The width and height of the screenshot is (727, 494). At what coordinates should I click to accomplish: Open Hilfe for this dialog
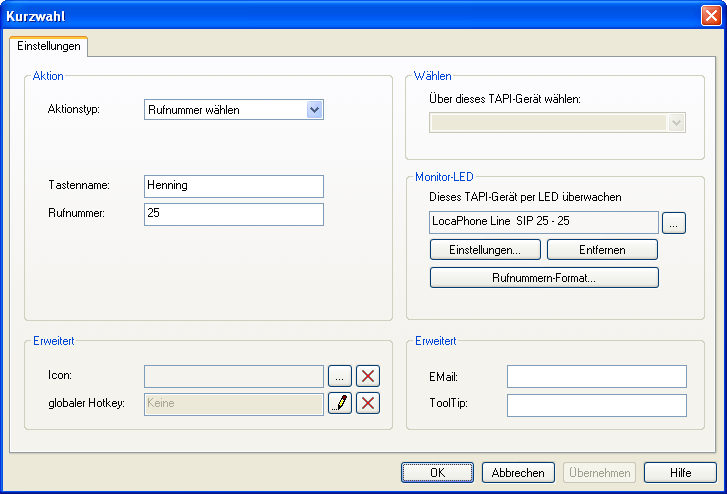(x=680, y=473)
